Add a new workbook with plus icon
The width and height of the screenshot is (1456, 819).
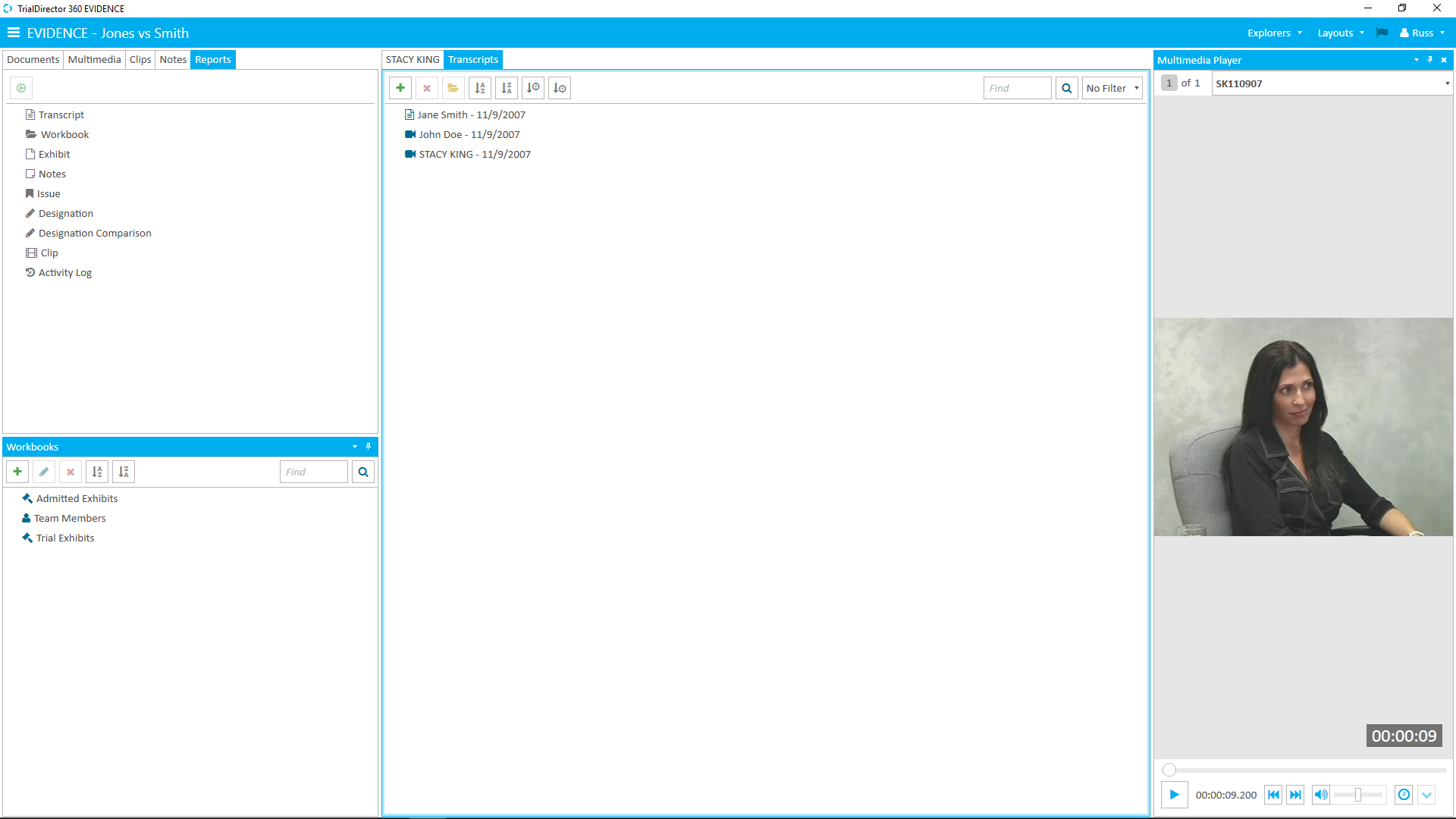17,472
